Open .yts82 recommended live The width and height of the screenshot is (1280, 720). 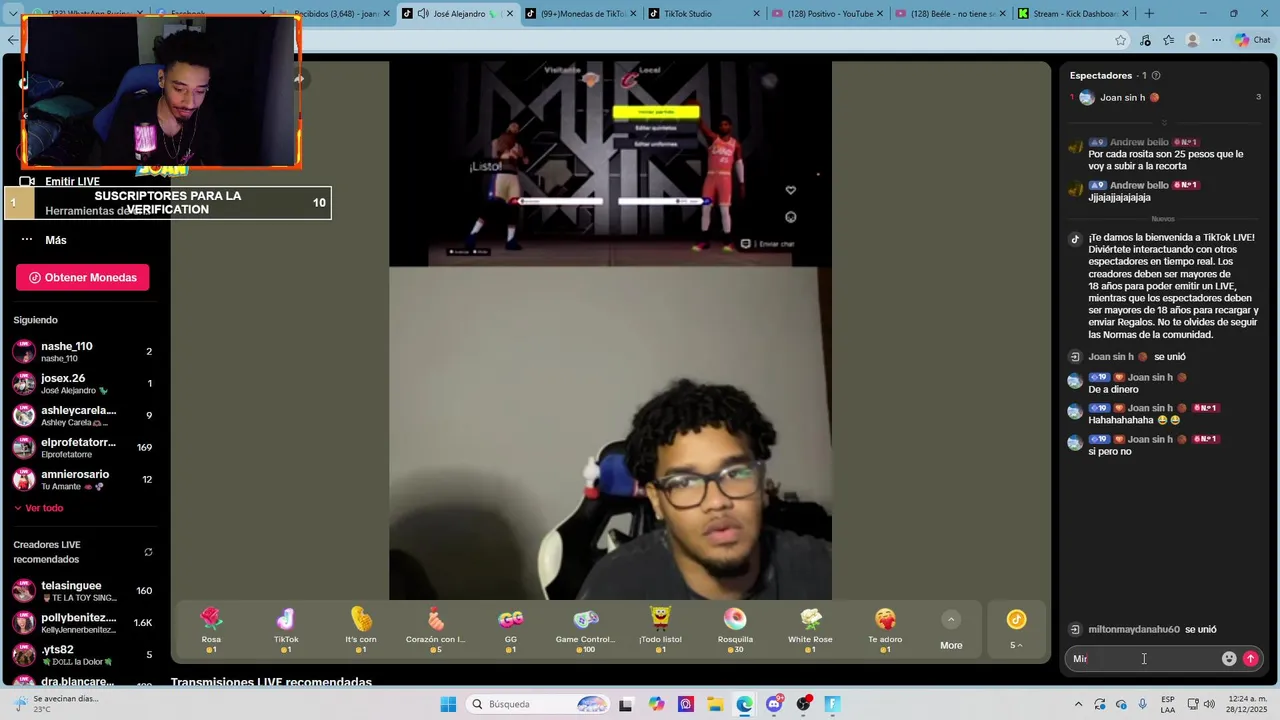coord(83,654)
